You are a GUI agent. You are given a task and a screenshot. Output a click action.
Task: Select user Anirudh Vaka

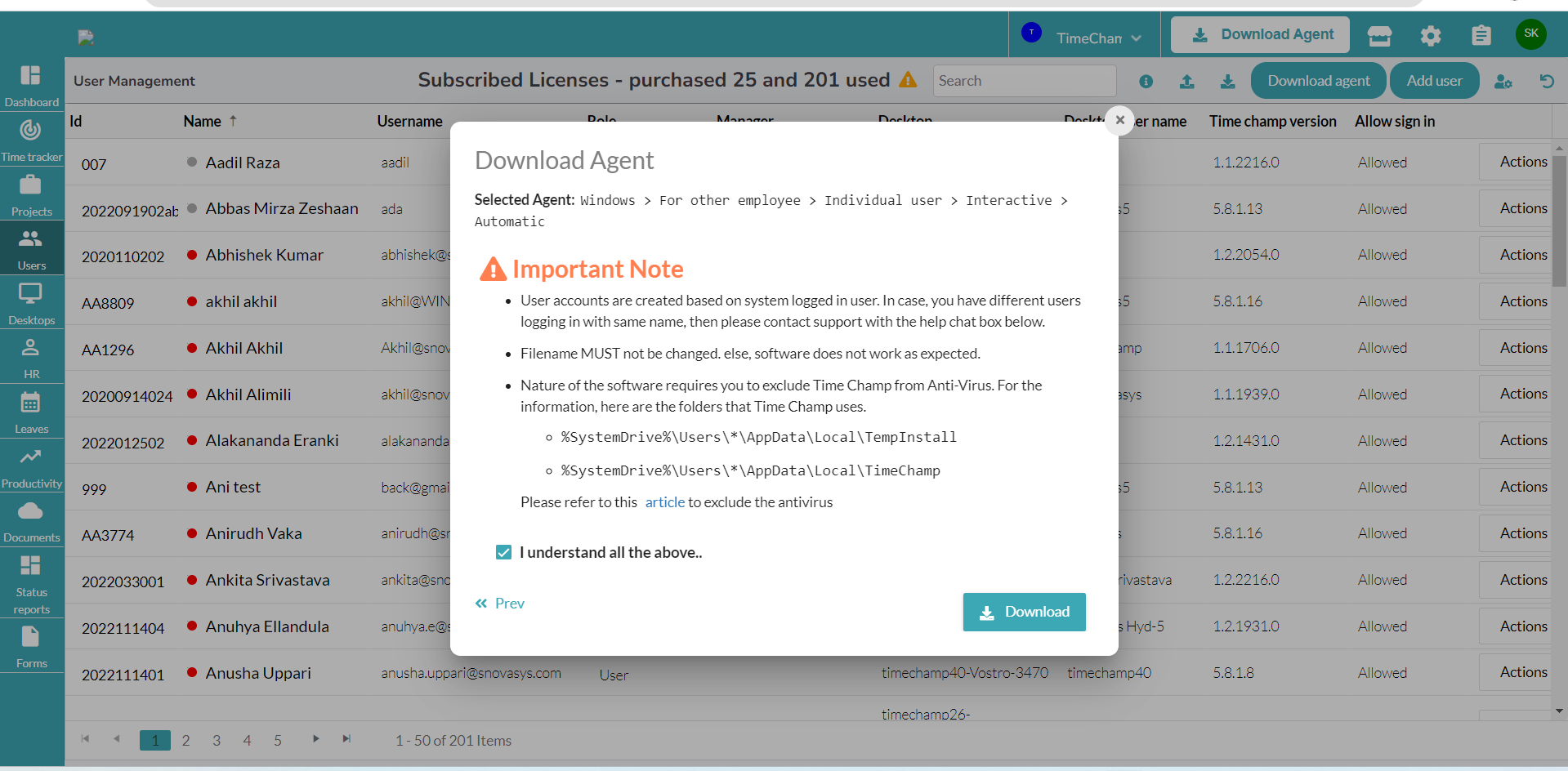coord(253,533)
